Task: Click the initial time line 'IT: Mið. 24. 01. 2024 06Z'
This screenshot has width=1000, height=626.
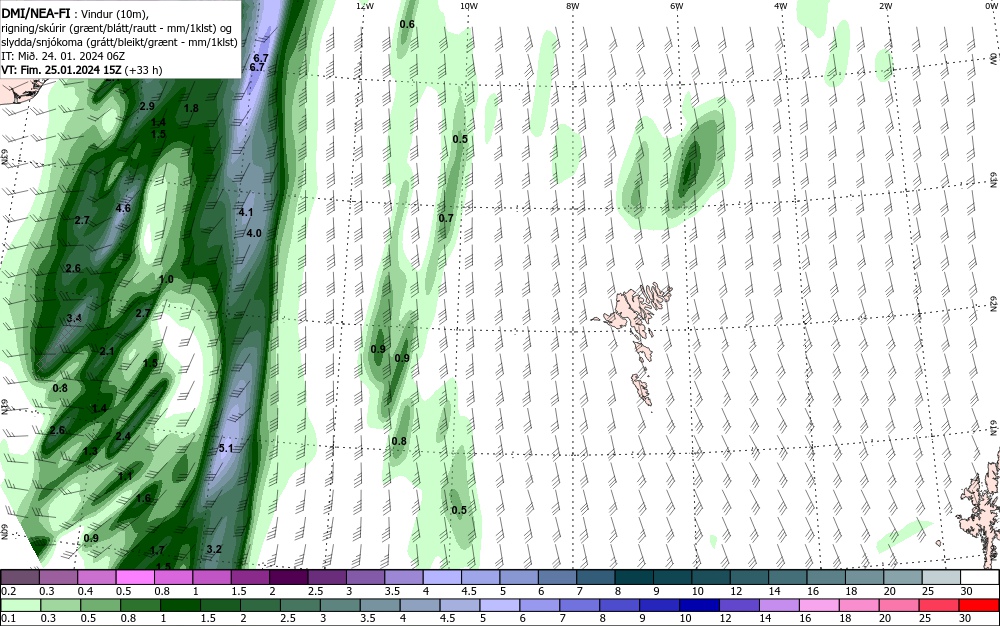Action: pyautogui.click(x=63, y=56)
